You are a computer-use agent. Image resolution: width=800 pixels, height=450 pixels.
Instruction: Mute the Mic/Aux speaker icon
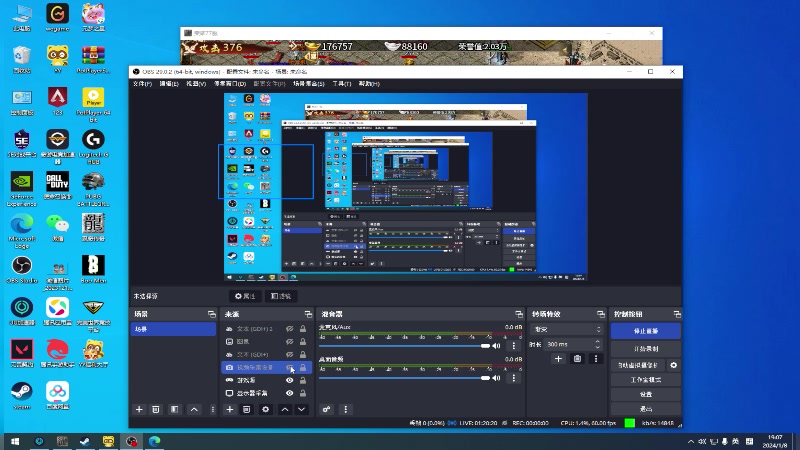pyautogui.click(x=496, y=346)
